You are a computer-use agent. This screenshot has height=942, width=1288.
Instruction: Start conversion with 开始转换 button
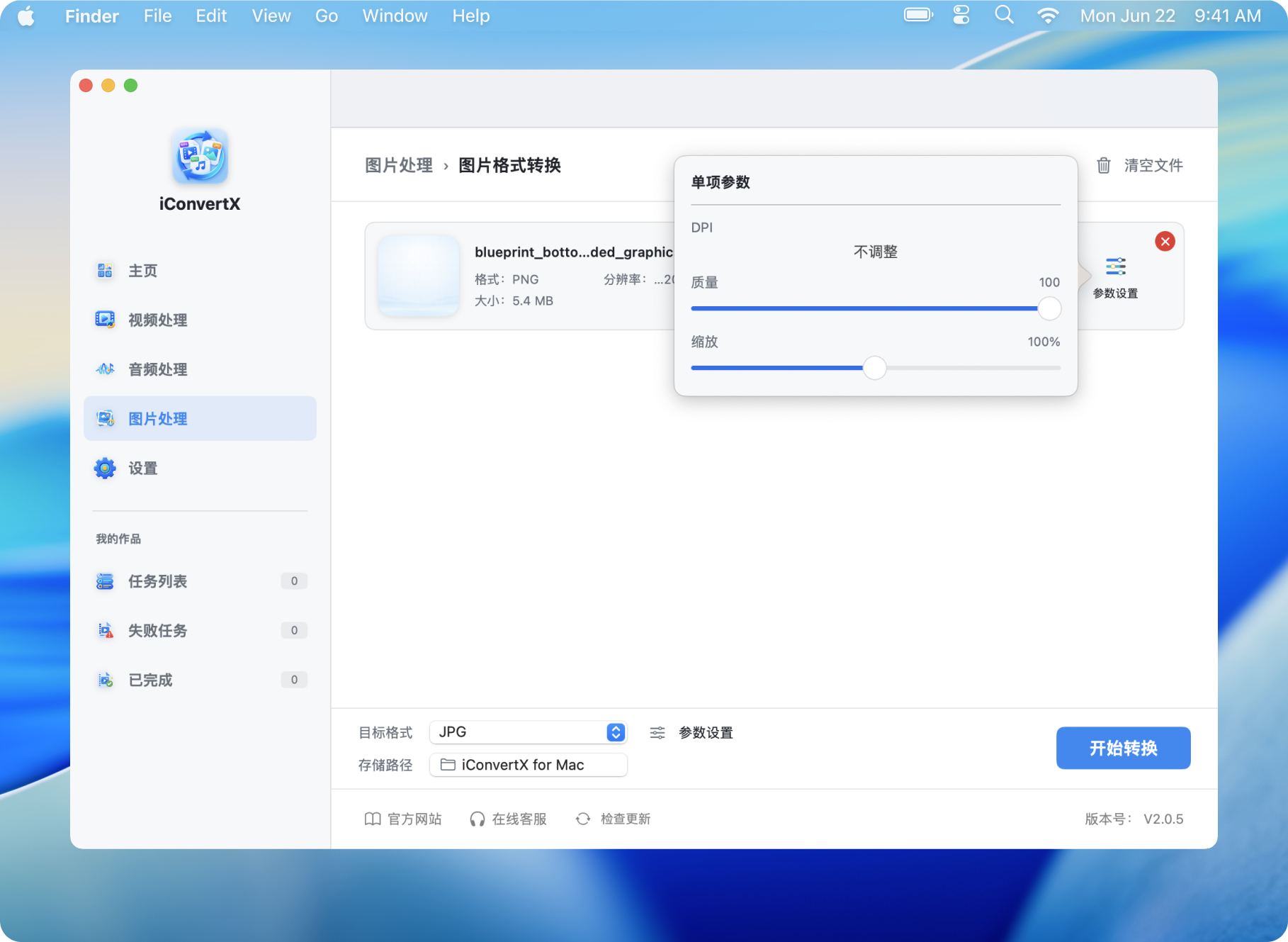pos(1123,748)
